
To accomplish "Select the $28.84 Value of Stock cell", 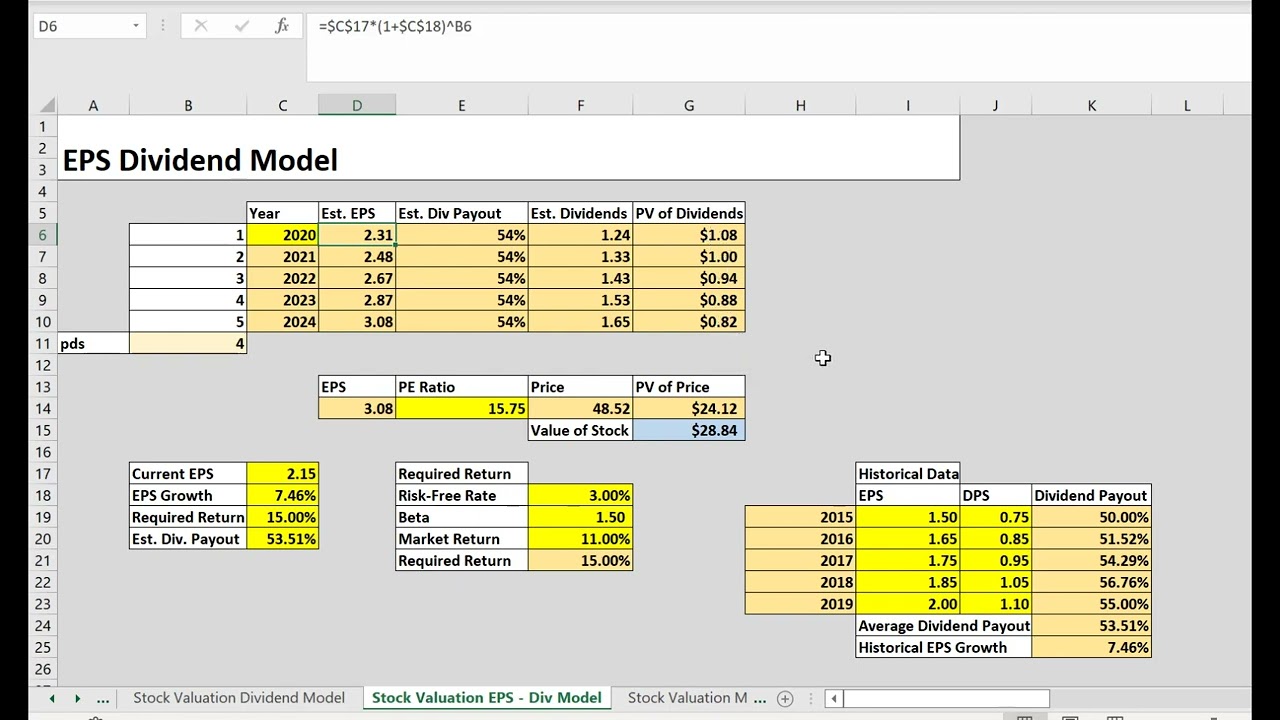I will (x=689, y=431).
